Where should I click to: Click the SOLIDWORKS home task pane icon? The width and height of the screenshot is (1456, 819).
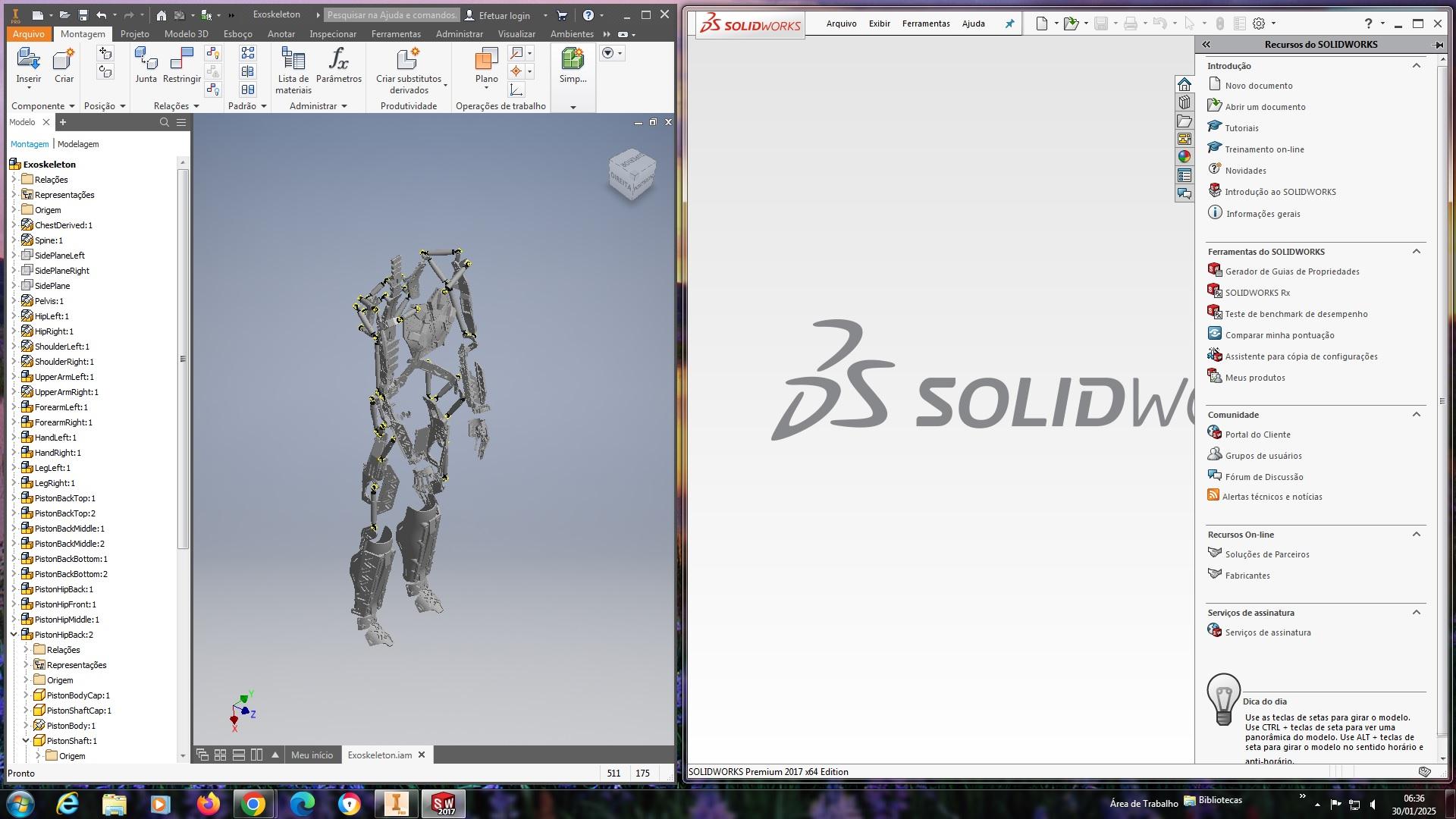1185,84
